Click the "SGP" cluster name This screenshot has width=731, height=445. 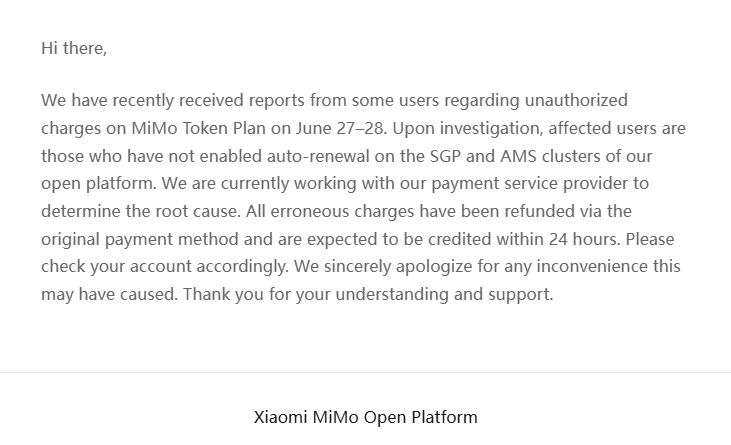click(445, 156)
